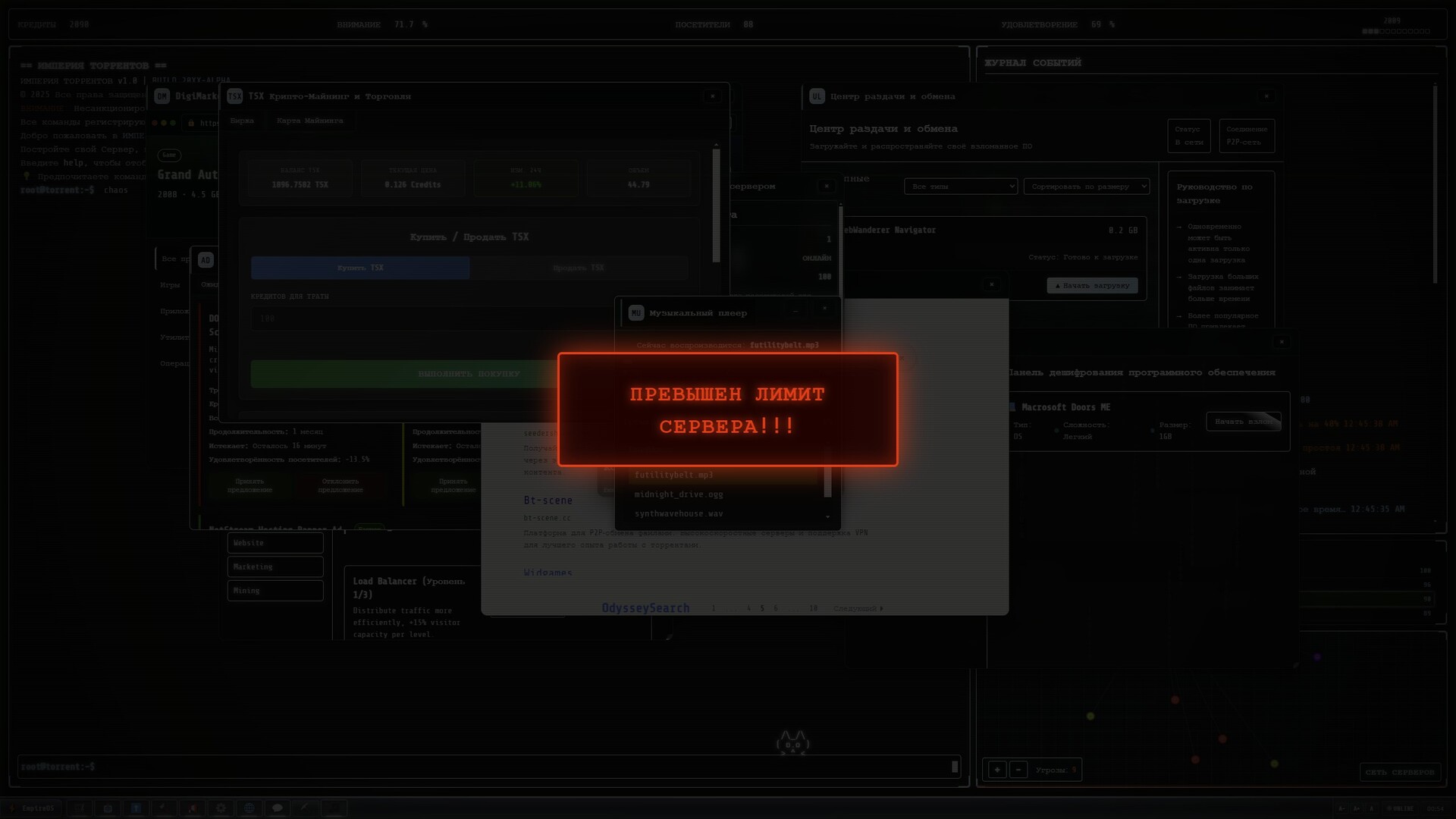
Task: Click the UL icon on Центр раздачи
Action: point(816,96)
